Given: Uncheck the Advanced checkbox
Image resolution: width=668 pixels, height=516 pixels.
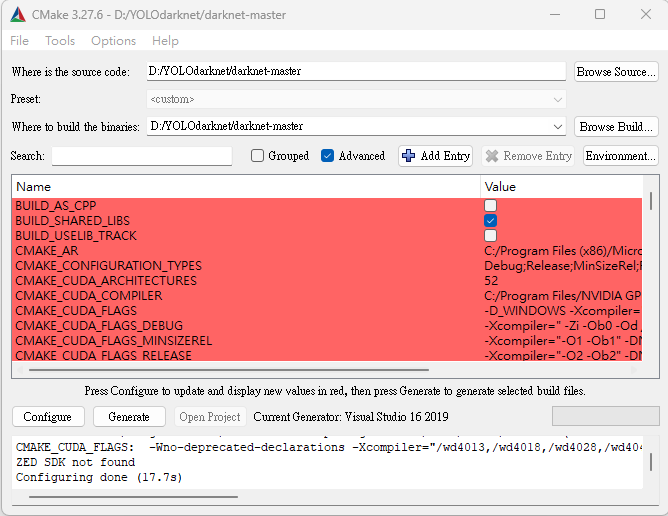Looking at the screenshot, I should [x=327, y=156].
